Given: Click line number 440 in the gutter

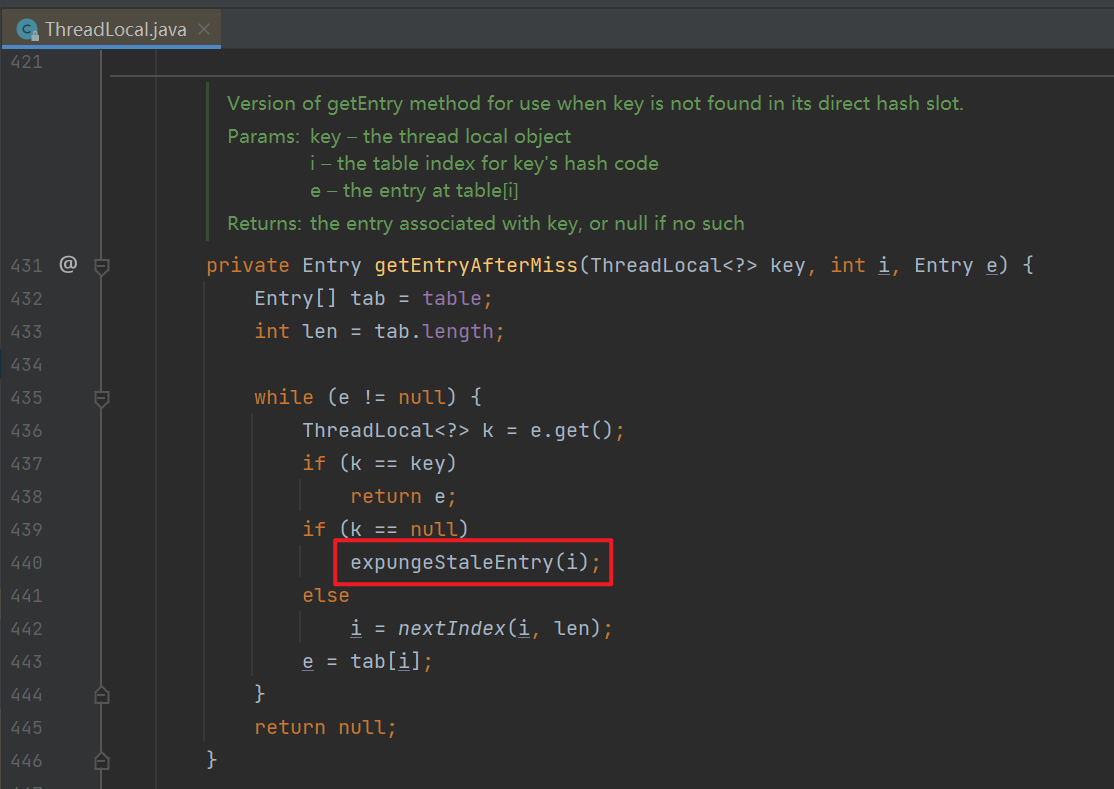Looking at the screenshot, I should coord(26,562).
